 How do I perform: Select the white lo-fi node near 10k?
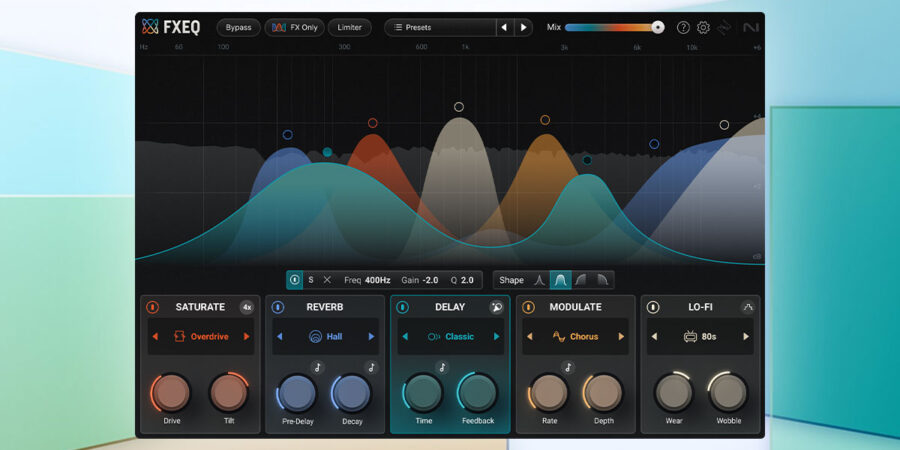[724, 125]
